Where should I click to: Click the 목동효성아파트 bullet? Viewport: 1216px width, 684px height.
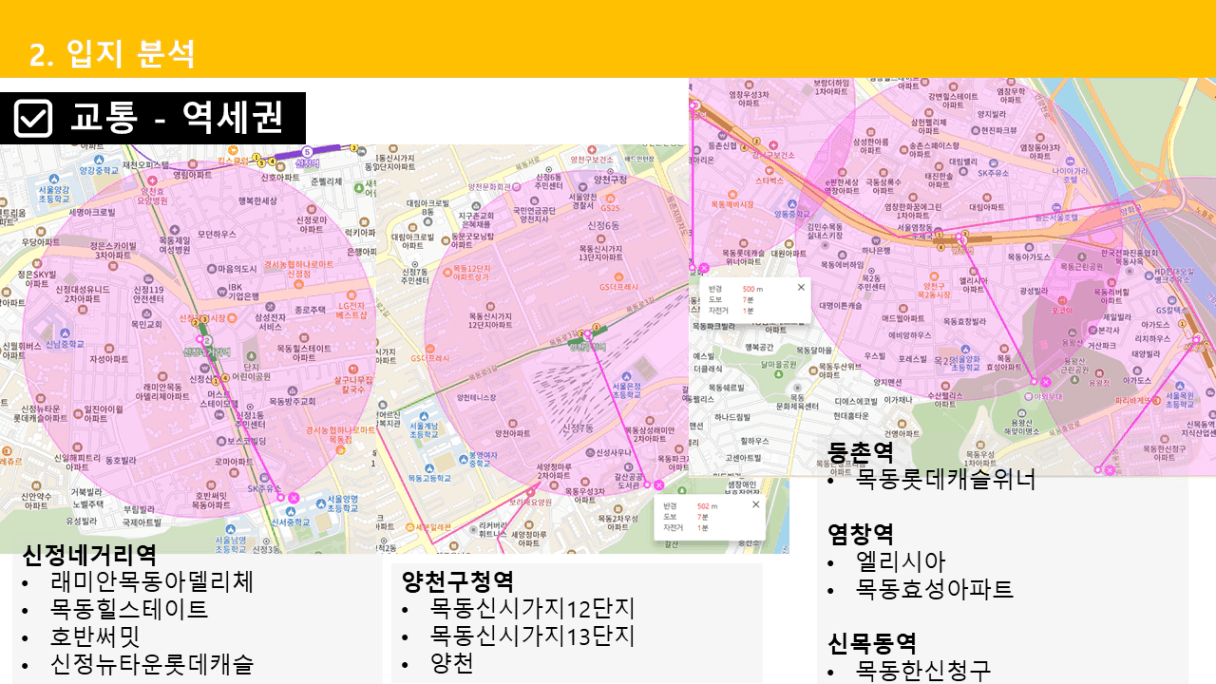[x=935, y=589]
